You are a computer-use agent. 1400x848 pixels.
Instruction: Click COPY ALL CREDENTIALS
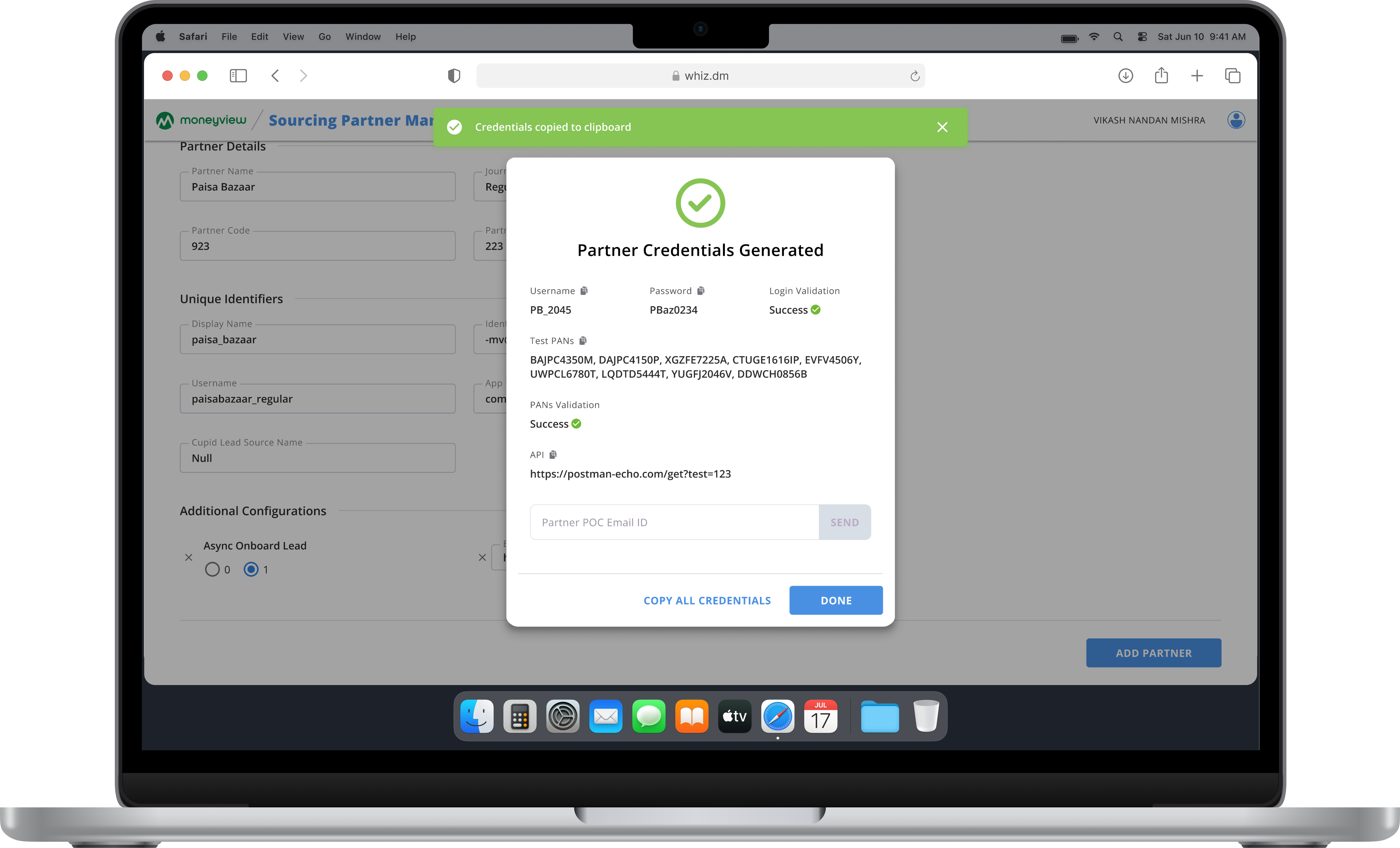(707, 601)
